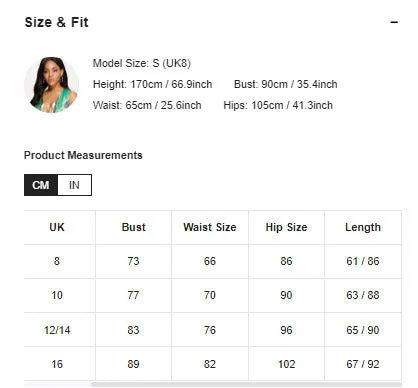Select the UK size 16 cell
Screen dimensions: 418x388
pos(57,364)
